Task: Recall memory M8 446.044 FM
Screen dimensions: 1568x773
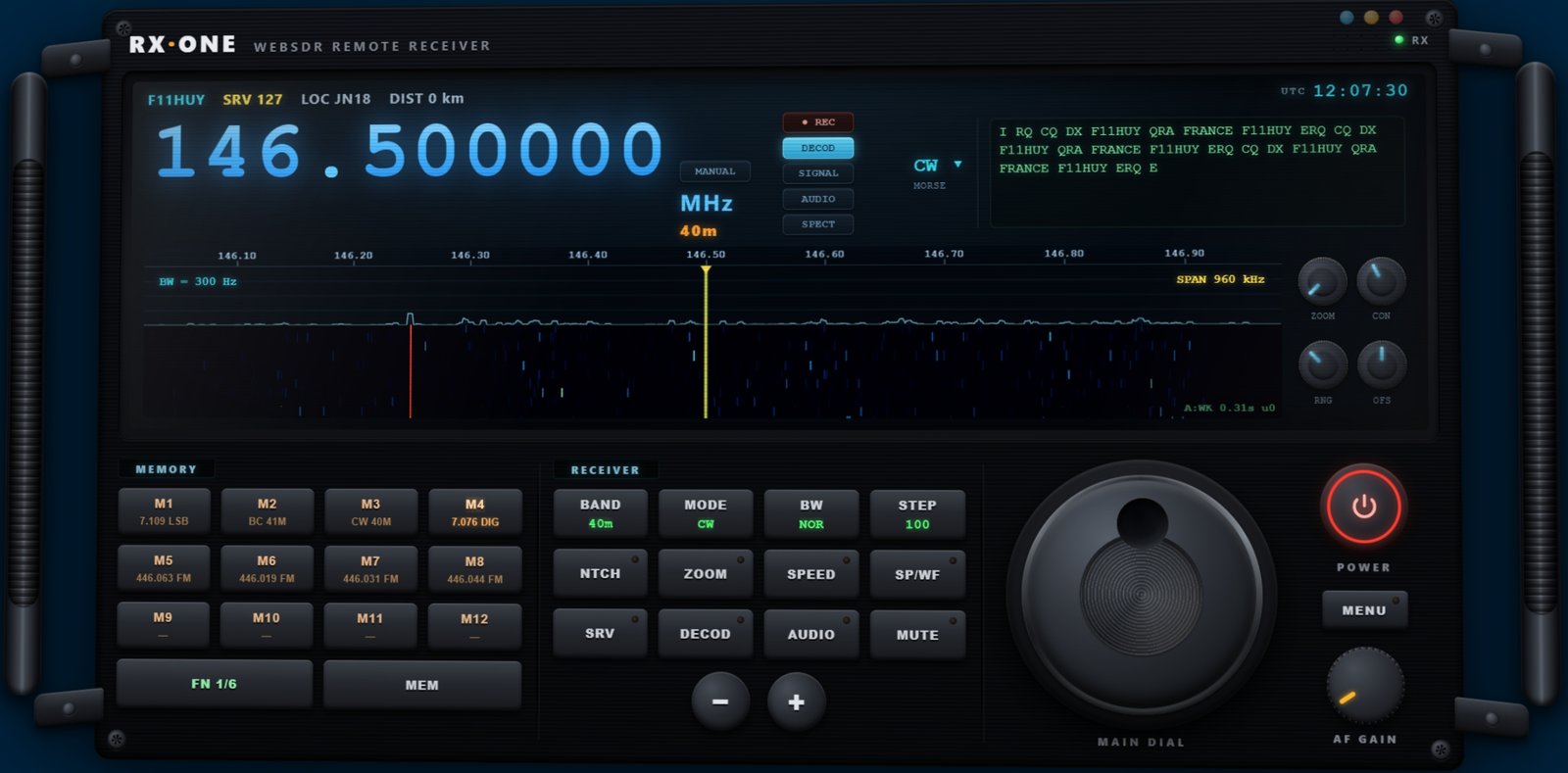Action: [475, 568]
